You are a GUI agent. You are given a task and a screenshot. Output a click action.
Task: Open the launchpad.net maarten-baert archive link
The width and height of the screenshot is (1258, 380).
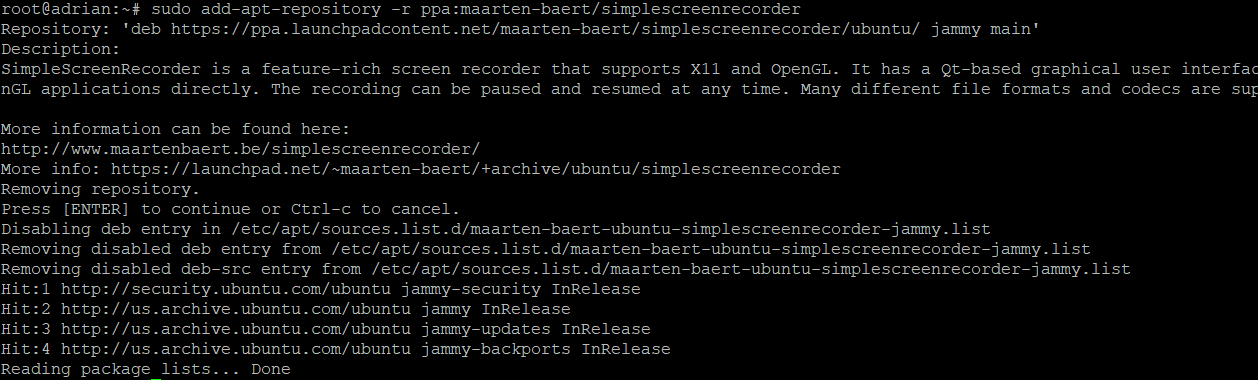[x=476, y=169]
